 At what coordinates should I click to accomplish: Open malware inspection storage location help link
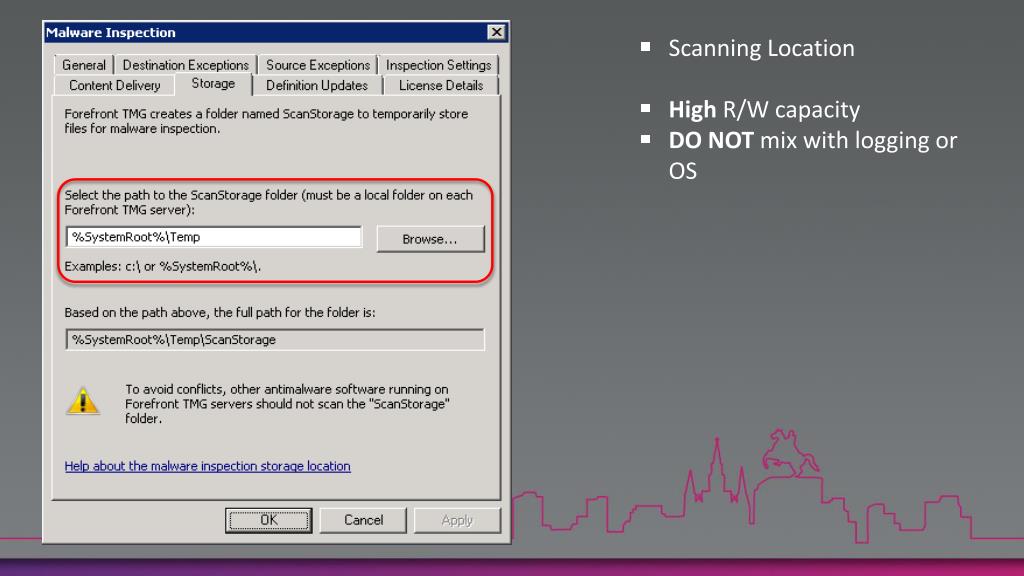point(208,466)
